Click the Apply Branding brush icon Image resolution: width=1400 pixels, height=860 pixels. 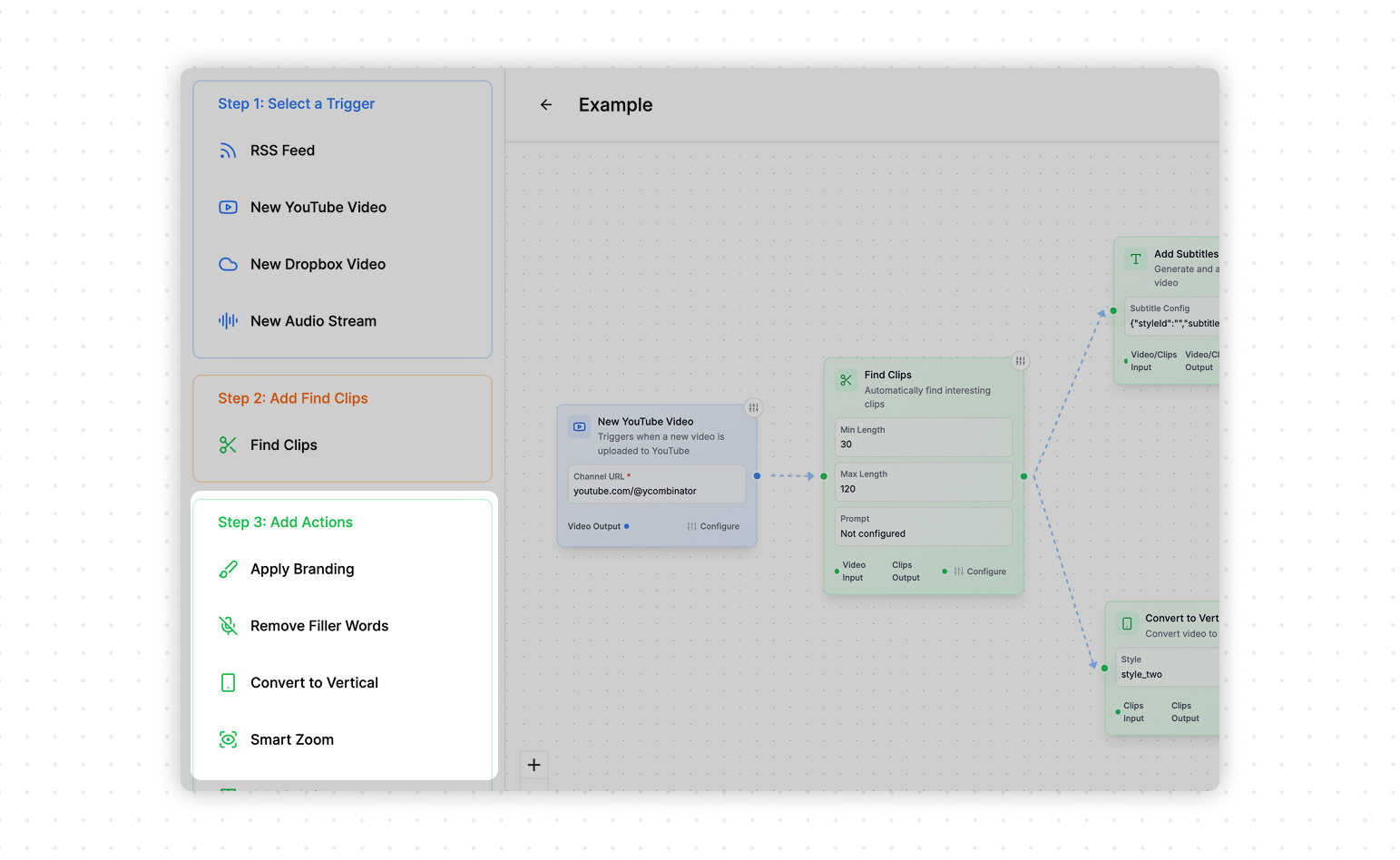tap(228, 570)
